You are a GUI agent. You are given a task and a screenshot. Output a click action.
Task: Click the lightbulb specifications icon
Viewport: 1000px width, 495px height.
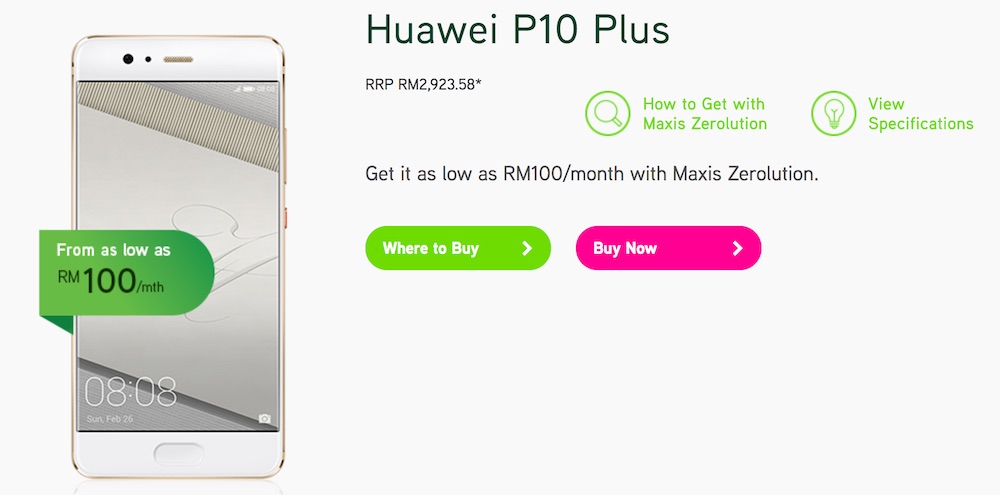pos(833,114)
